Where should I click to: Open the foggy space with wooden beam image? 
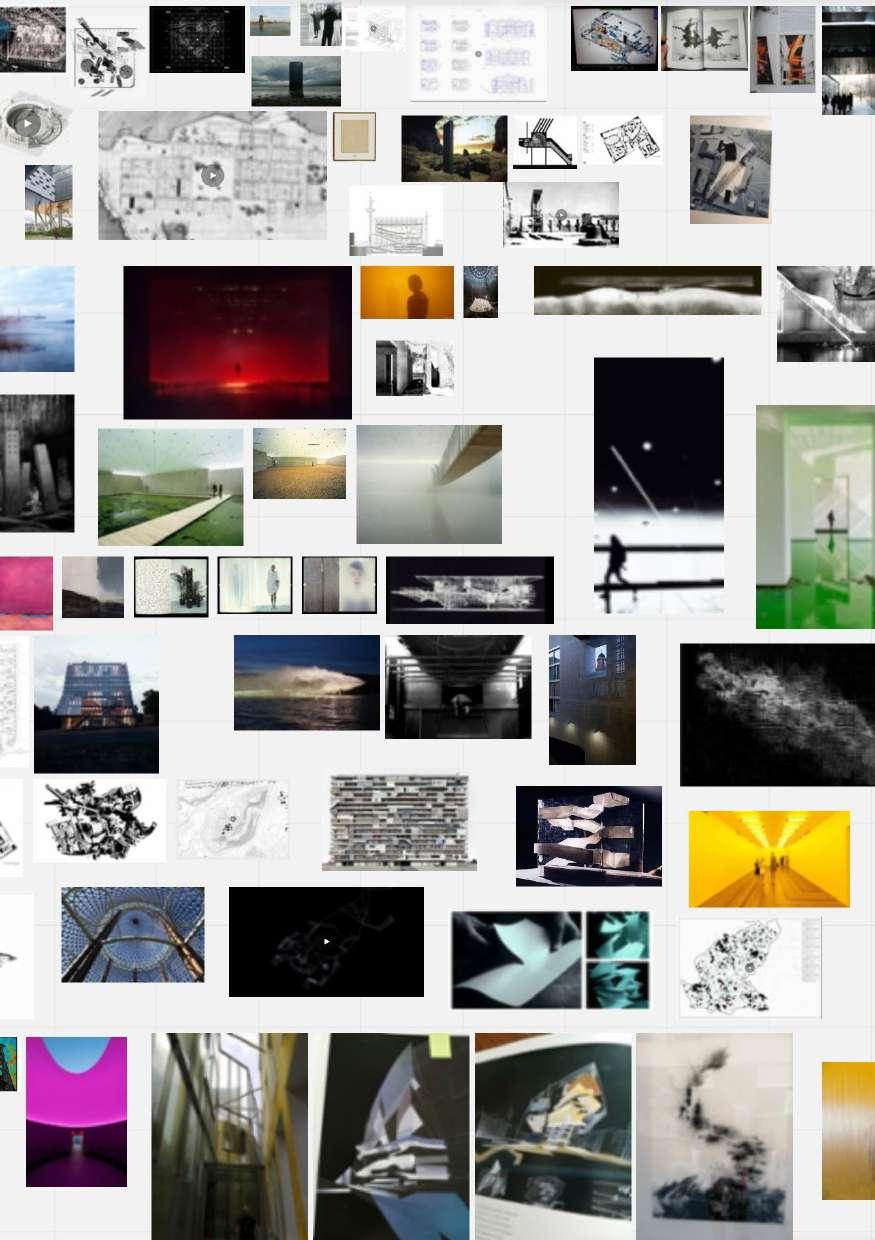[429, 484]
